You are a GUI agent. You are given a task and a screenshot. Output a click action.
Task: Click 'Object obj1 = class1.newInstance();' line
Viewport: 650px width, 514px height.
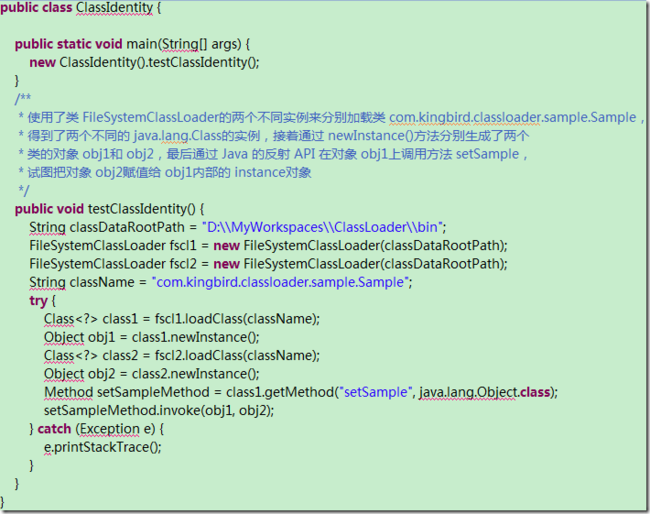click(152, 337)
